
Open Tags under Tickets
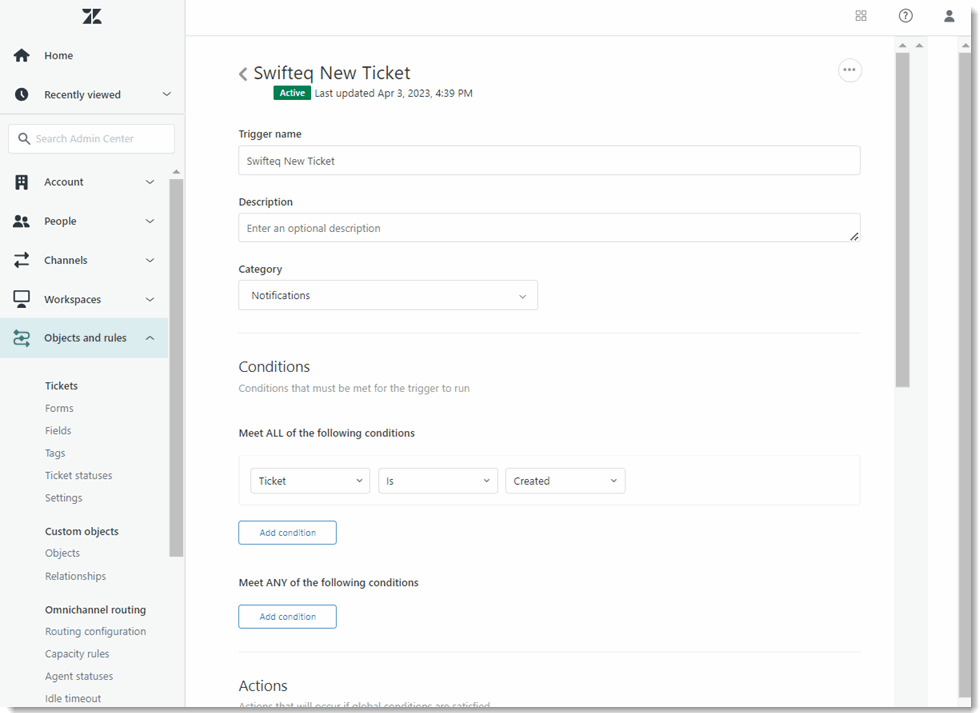pyautogui.click(x=55, y=453)
